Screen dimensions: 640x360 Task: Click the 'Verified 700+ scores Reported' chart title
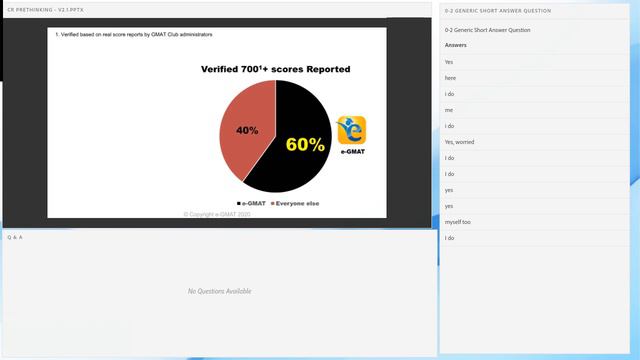click(276, 69)
